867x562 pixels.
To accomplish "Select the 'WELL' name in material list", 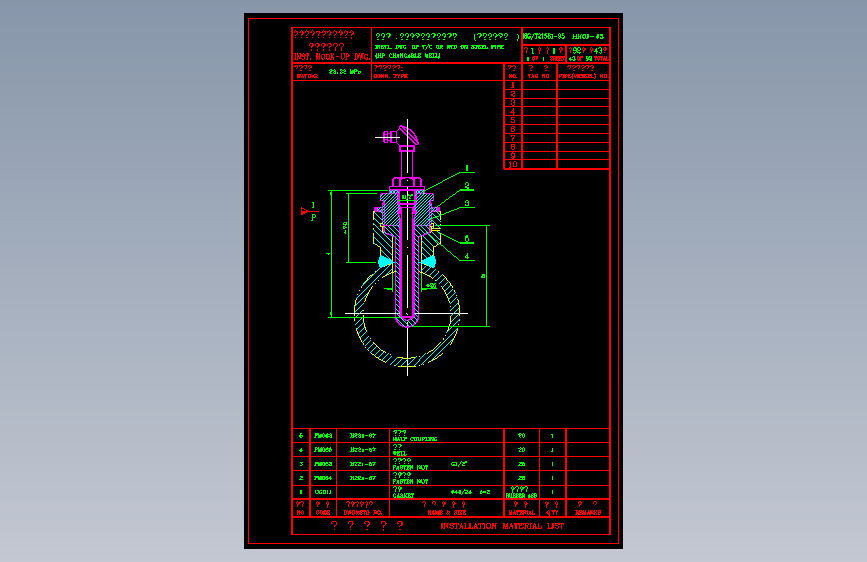I will (x=400, y=454).
